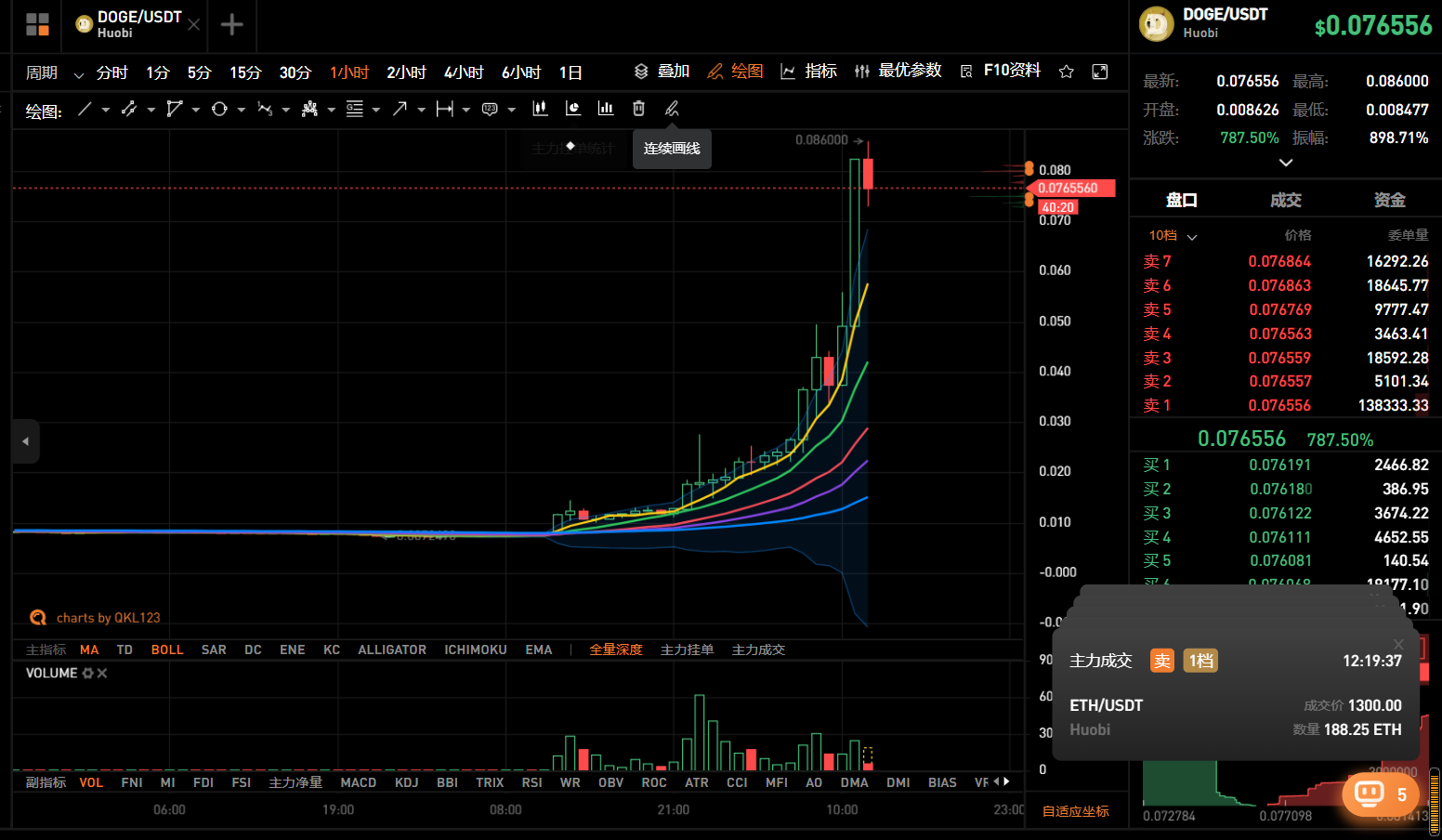The image size is (1442, 840).
Task: Open the 10档 depth level dropdown
Action: [1173, 236]
